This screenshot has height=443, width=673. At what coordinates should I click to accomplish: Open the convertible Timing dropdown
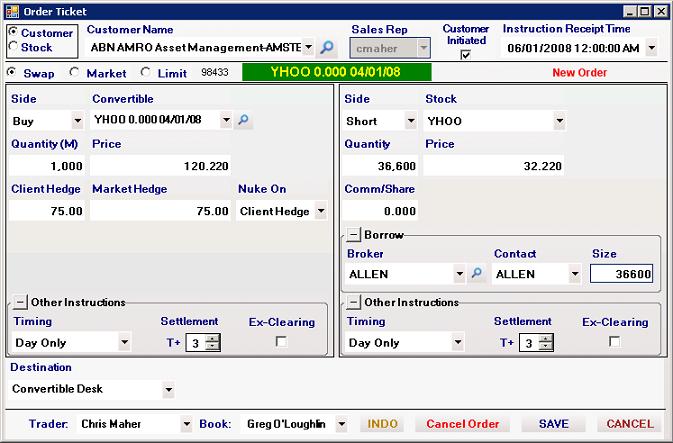point(124,343)
